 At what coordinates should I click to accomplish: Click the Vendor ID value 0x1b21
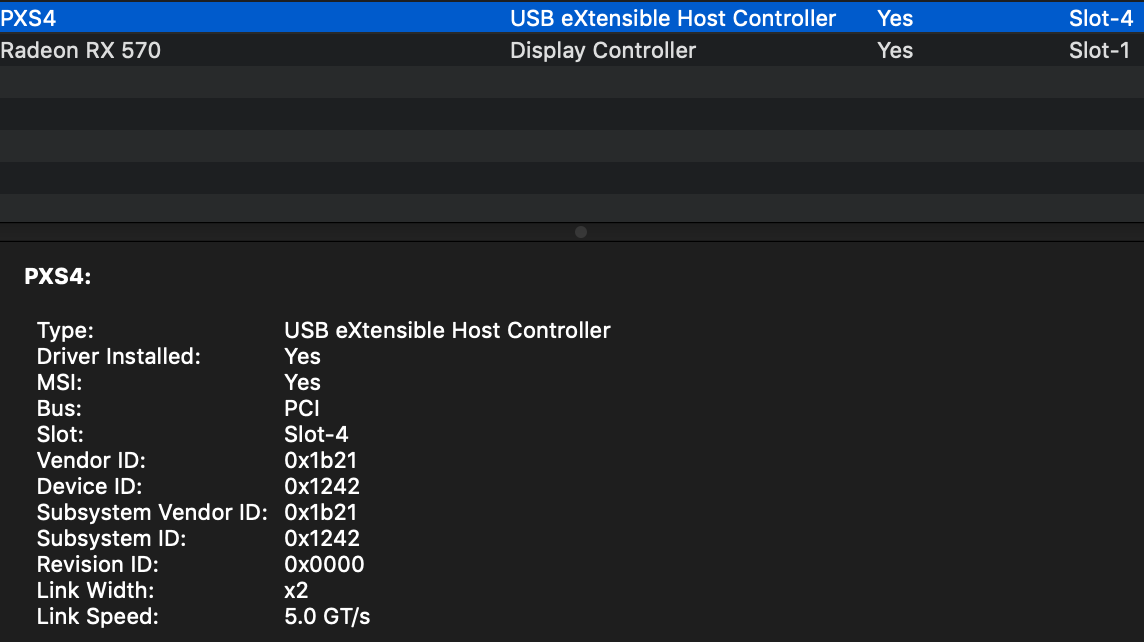pos(321,460)
